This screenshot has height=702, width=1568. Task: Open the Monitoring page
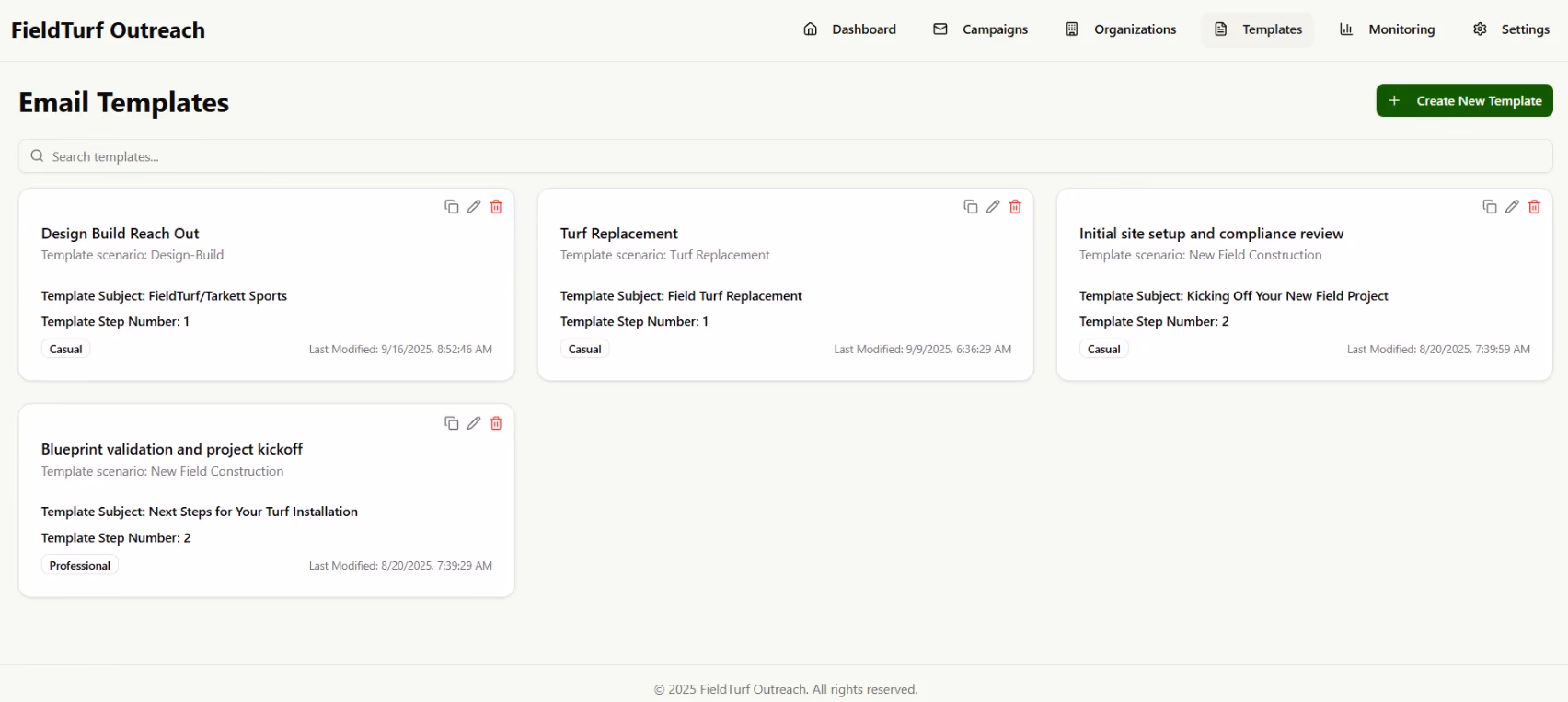click(1387, 29)
